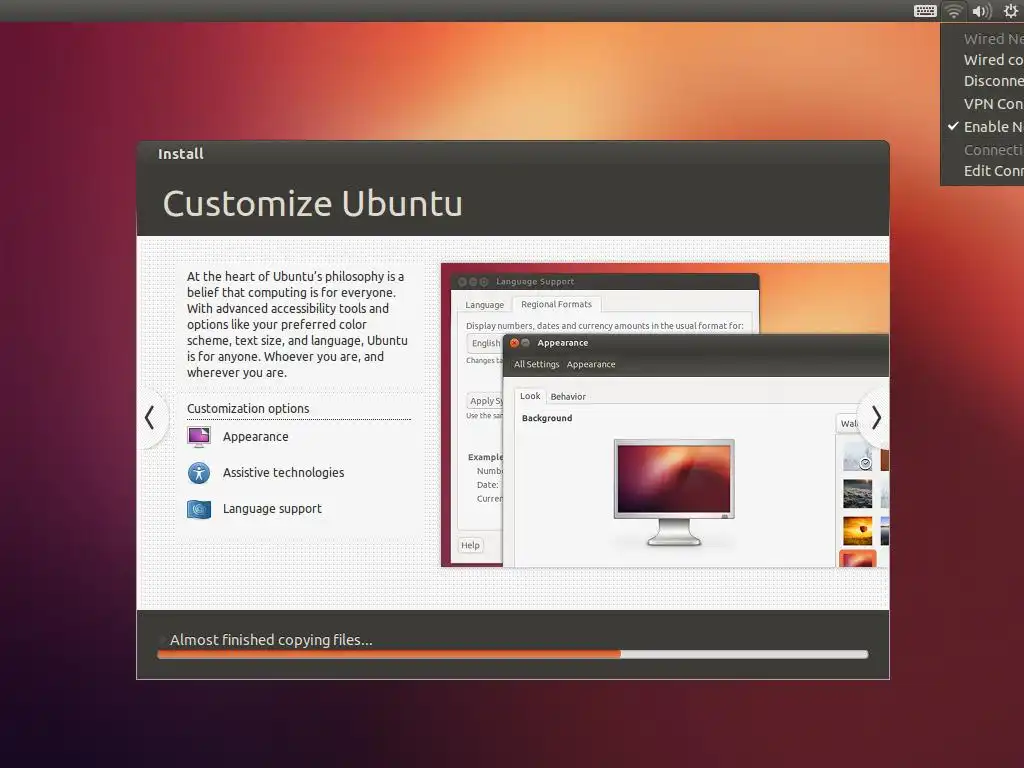Click the Wi-Fi network indicator icon
The width and height of the screenshot is (1024, 768).
click(x=954, y=11)
